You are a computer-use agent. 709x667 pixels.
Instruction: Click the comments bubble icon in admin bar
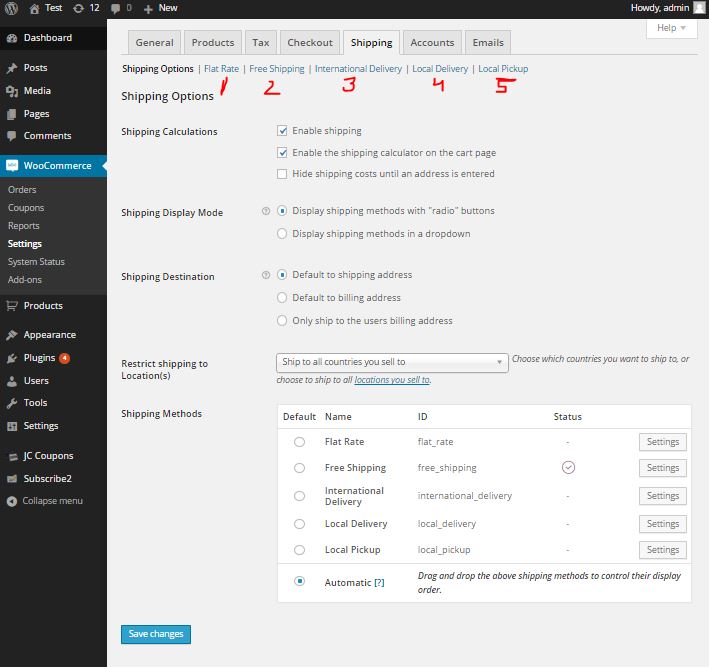point(116,8)
